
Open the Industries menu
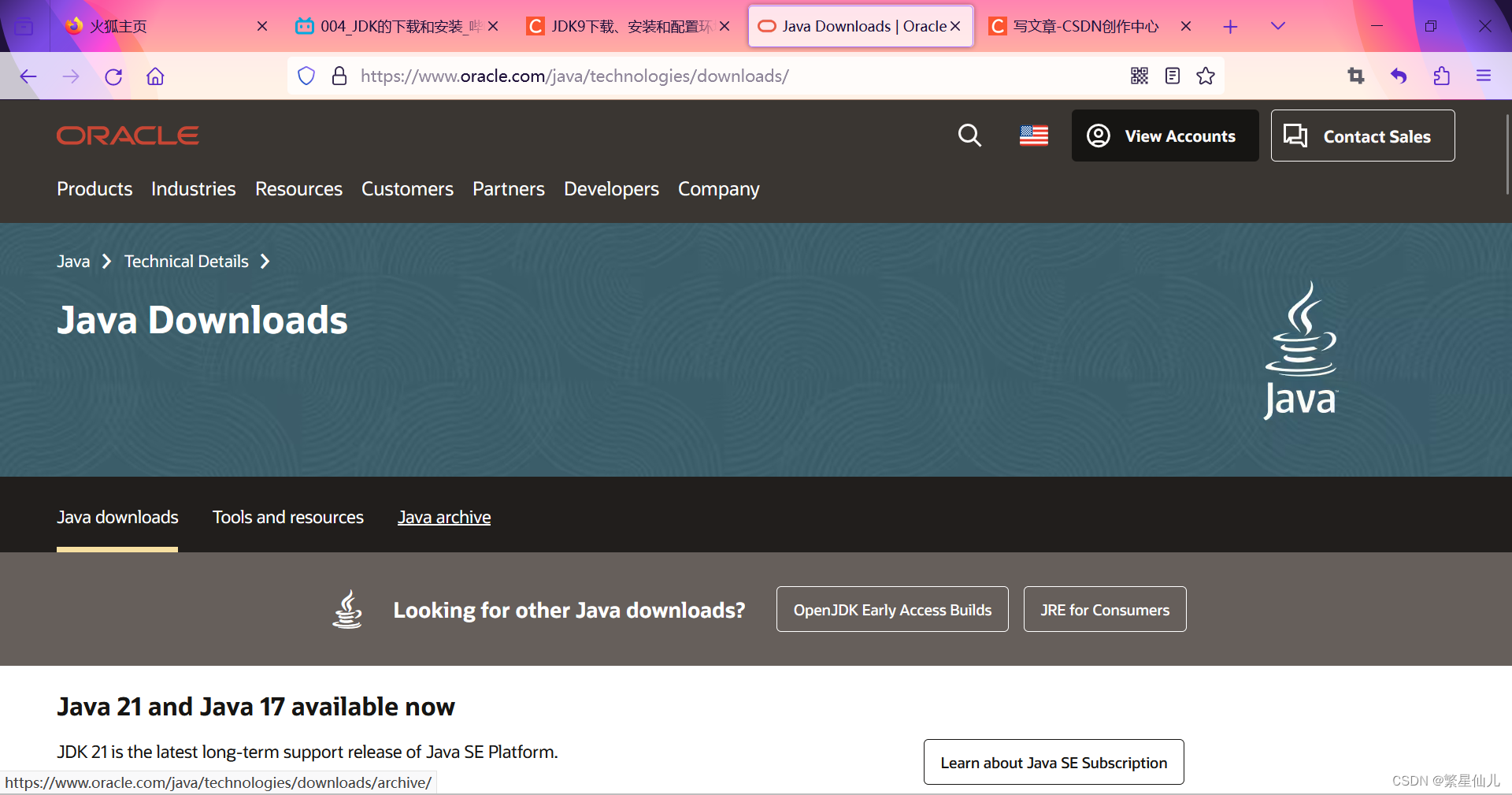tap(194, 189)
